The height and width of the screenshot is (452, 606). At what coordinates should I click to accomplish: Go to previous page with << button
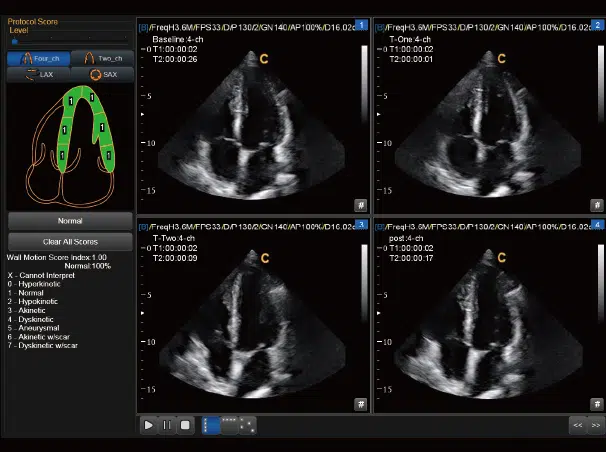(x=577, y=425)
